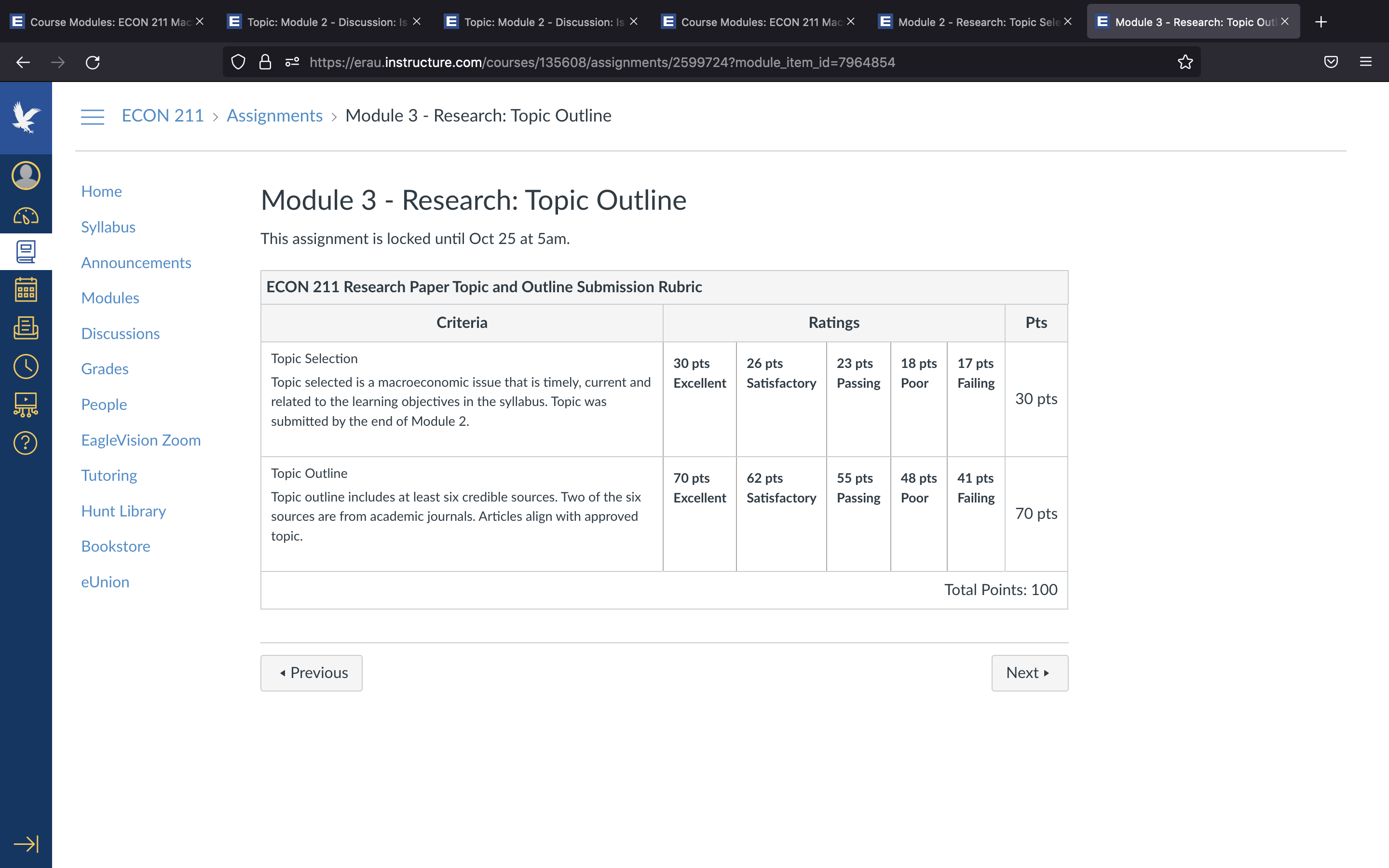Bookmark this page with the star icon

click(x=1185, y=62)
